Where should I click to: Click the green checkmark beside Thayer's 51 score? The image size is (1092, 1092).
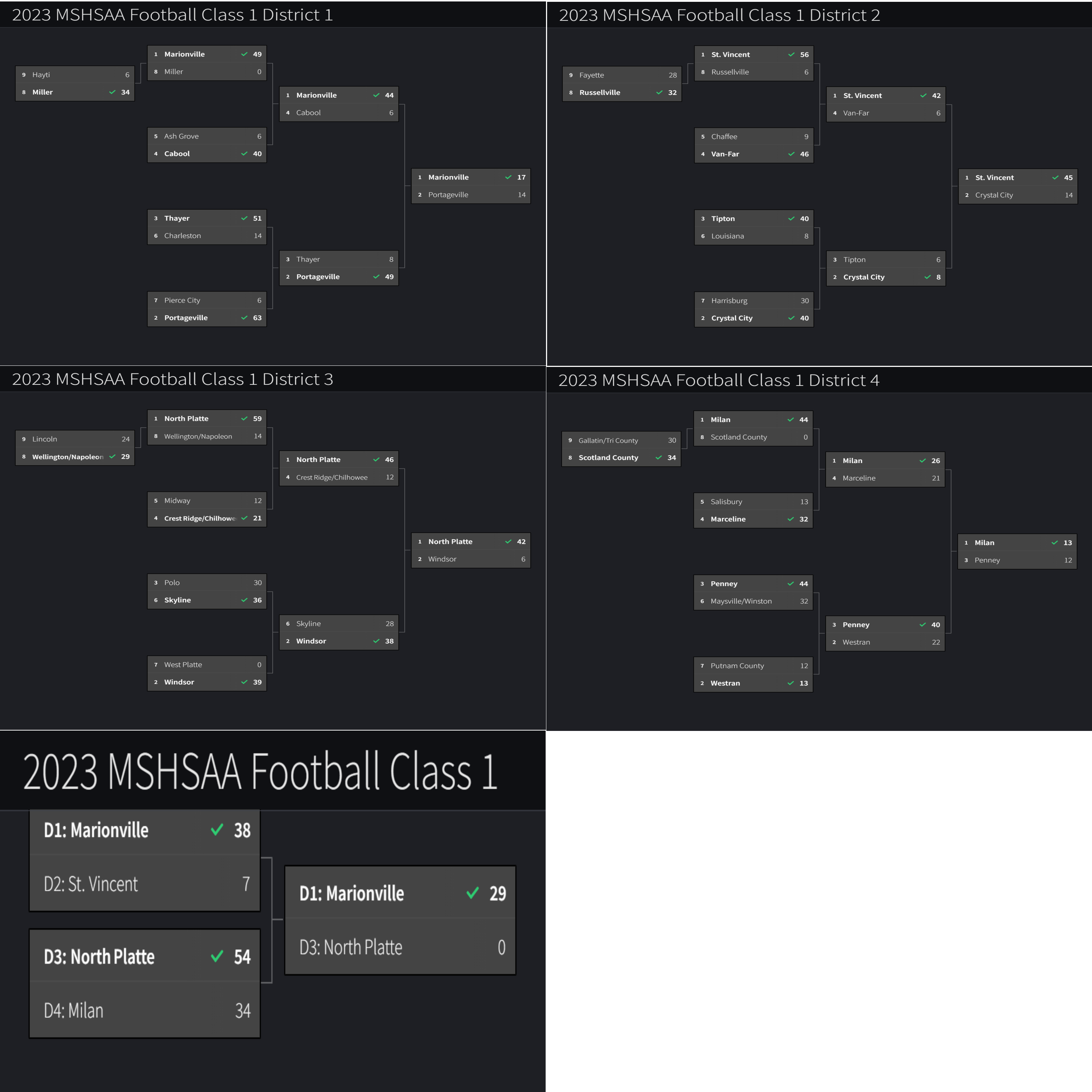coord(244,218)
